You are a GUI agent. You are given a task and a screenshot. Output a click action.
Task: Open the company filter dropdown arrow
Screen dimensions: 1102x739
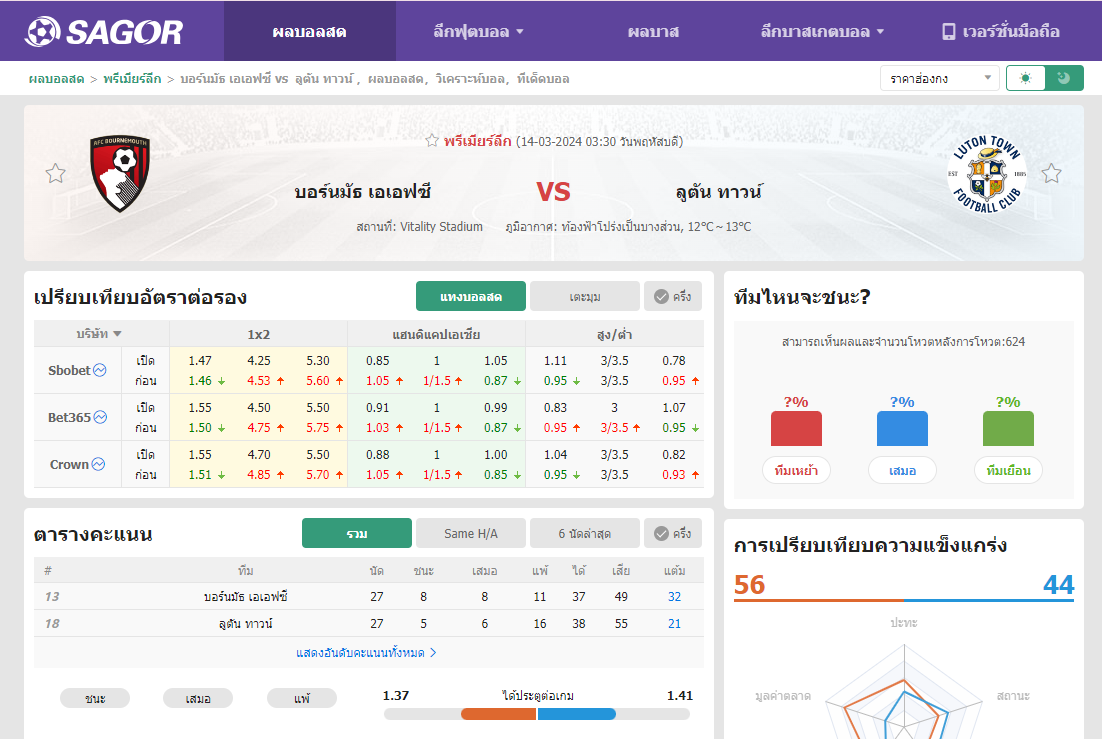pos(117,334)
